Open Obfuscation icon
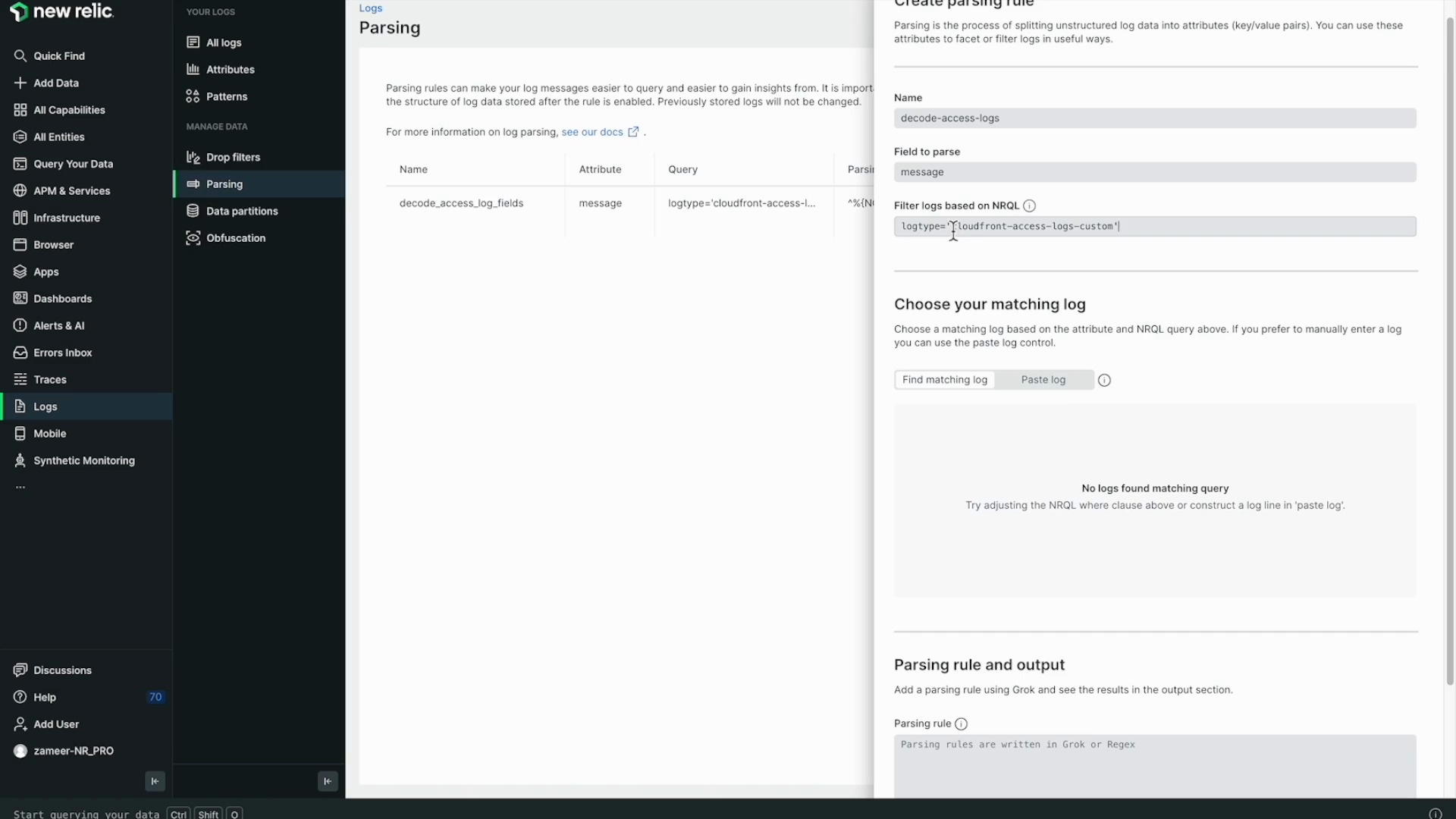 193,238
